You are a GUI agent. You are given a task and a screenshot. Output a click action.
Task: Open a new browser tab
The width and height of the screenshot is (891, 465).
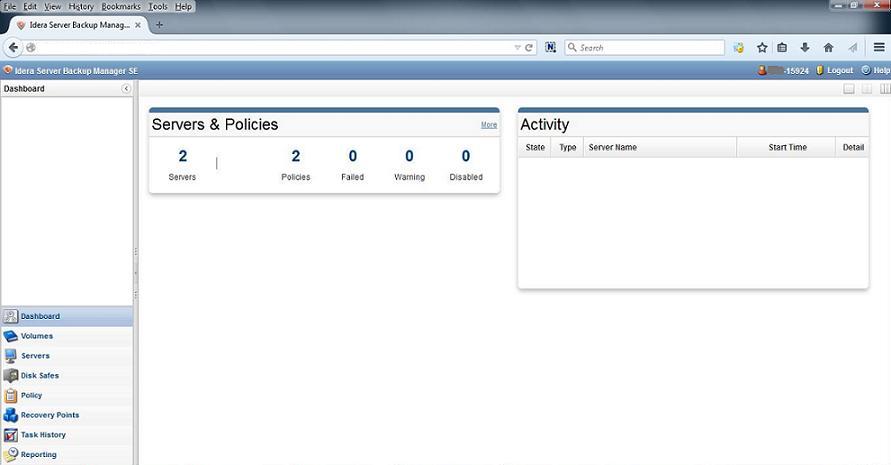pyautogui.click(x=160, y=25)
